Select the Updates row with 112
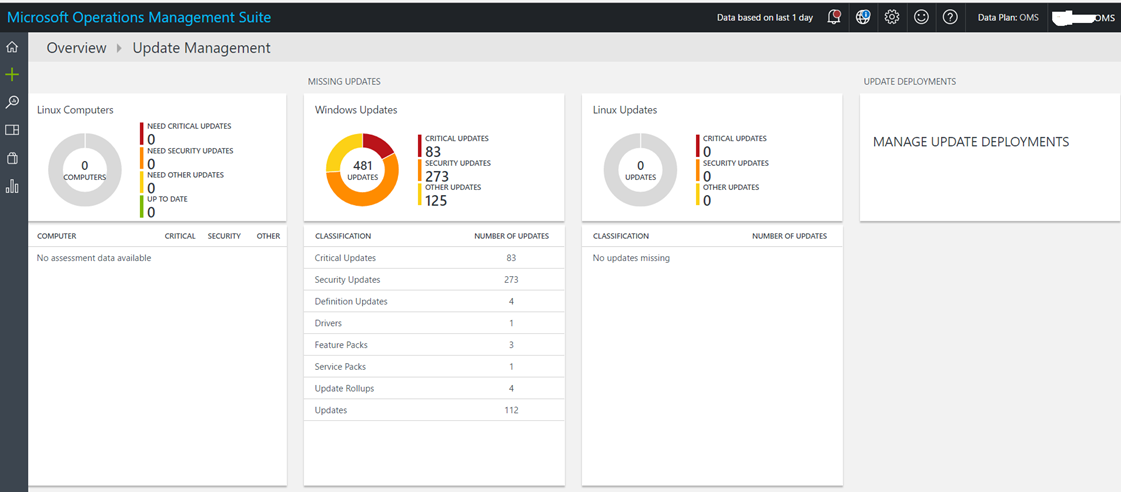 click(434, 410)
